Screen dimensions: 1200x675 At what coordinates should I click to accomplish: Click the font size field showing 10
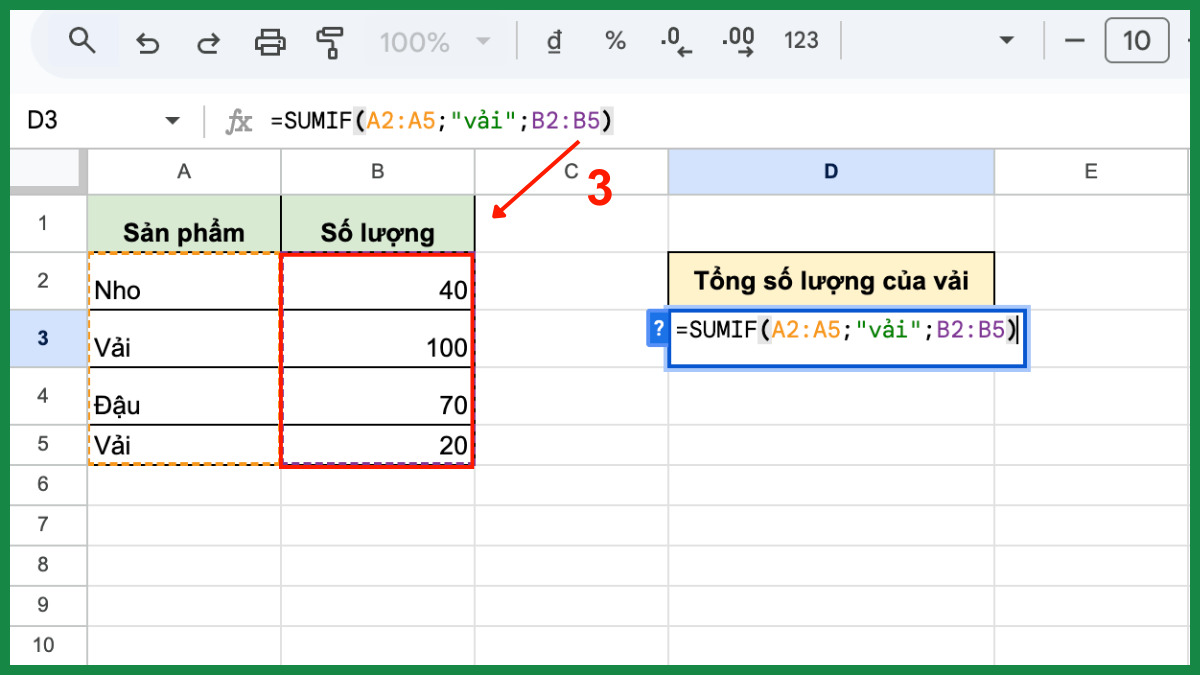1136,41
